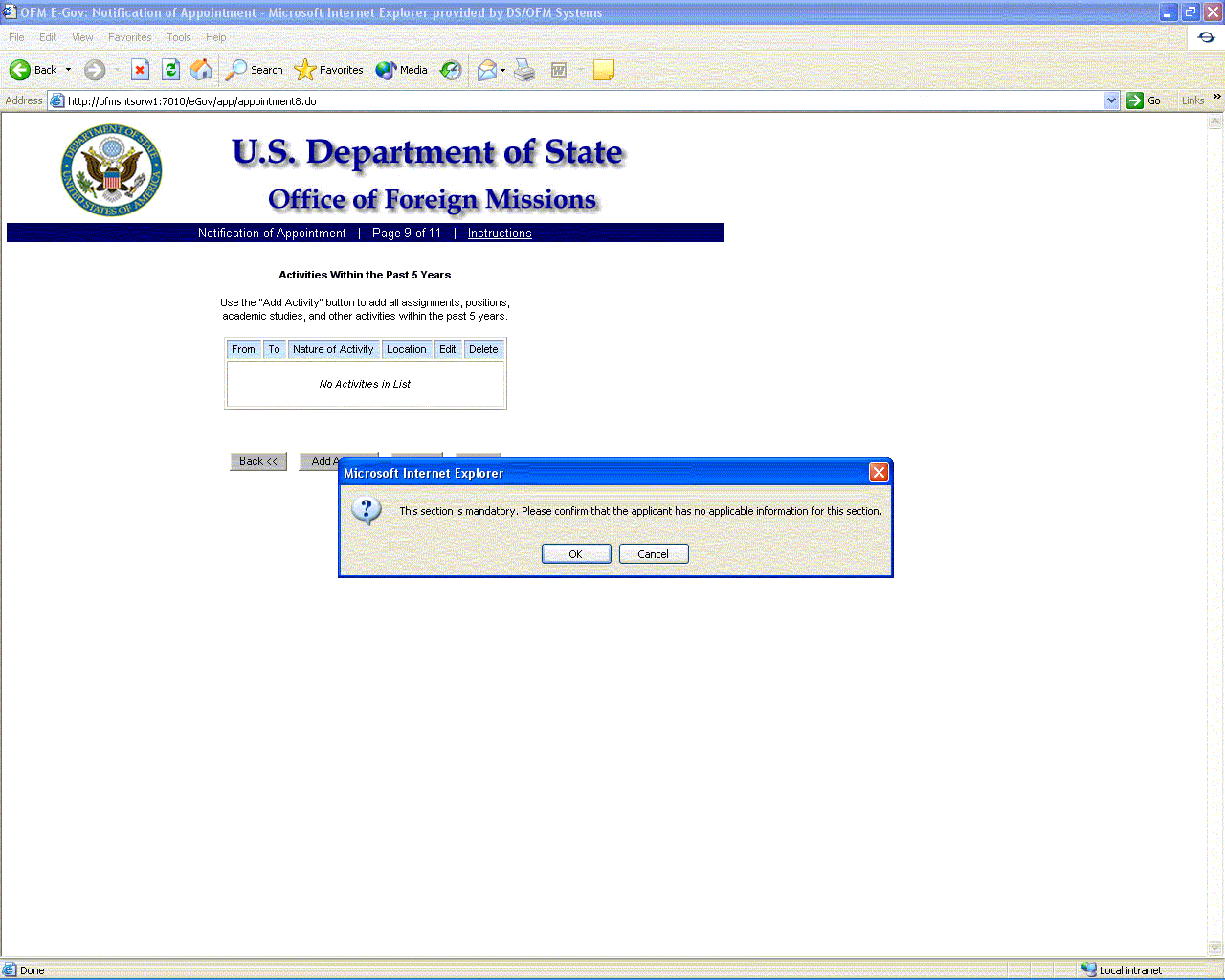Click the page icon in the Address bar
The height and width of the screenshot is (980, 1225).
[x=57, y=100]
